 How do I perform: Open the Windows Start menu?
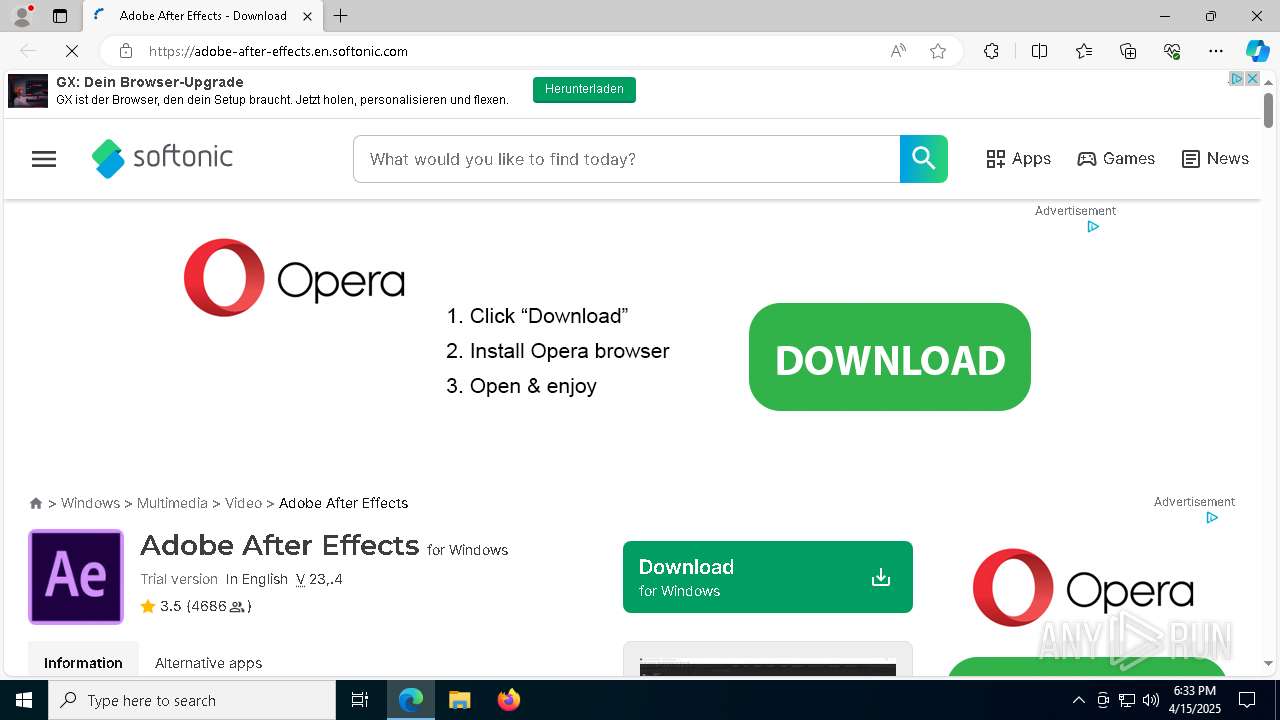[x=24, y=700]
